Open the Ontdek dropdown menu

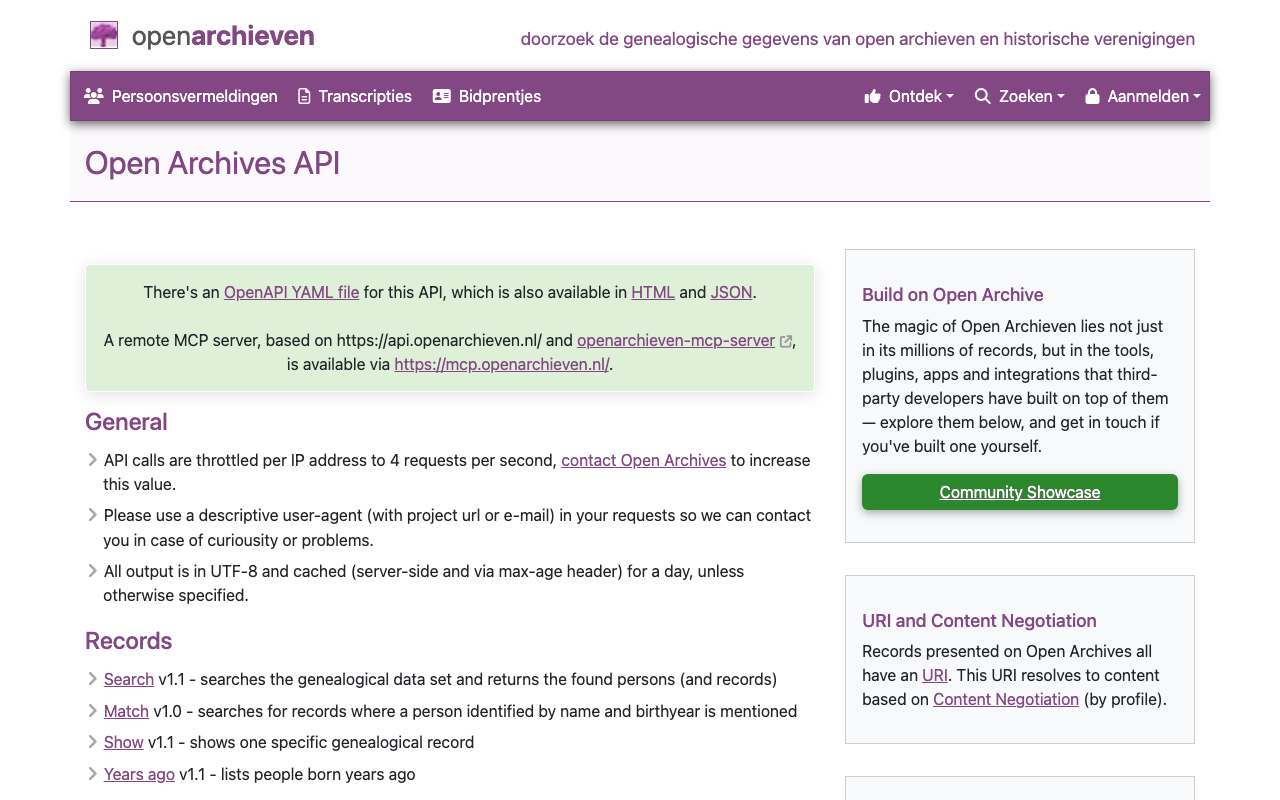pos(909,96)
